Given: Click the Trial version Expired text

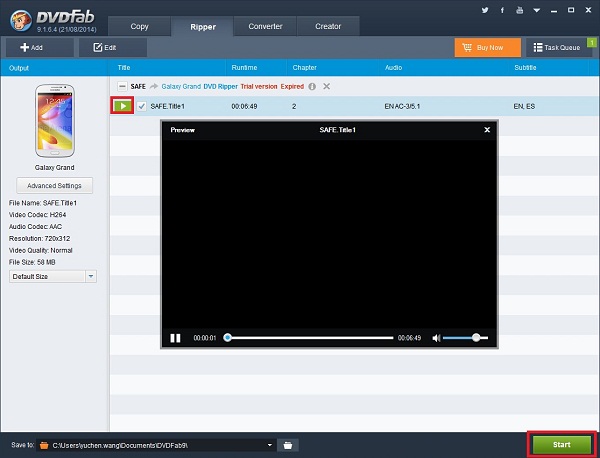Looking at the screenshot, I should 272,86.
